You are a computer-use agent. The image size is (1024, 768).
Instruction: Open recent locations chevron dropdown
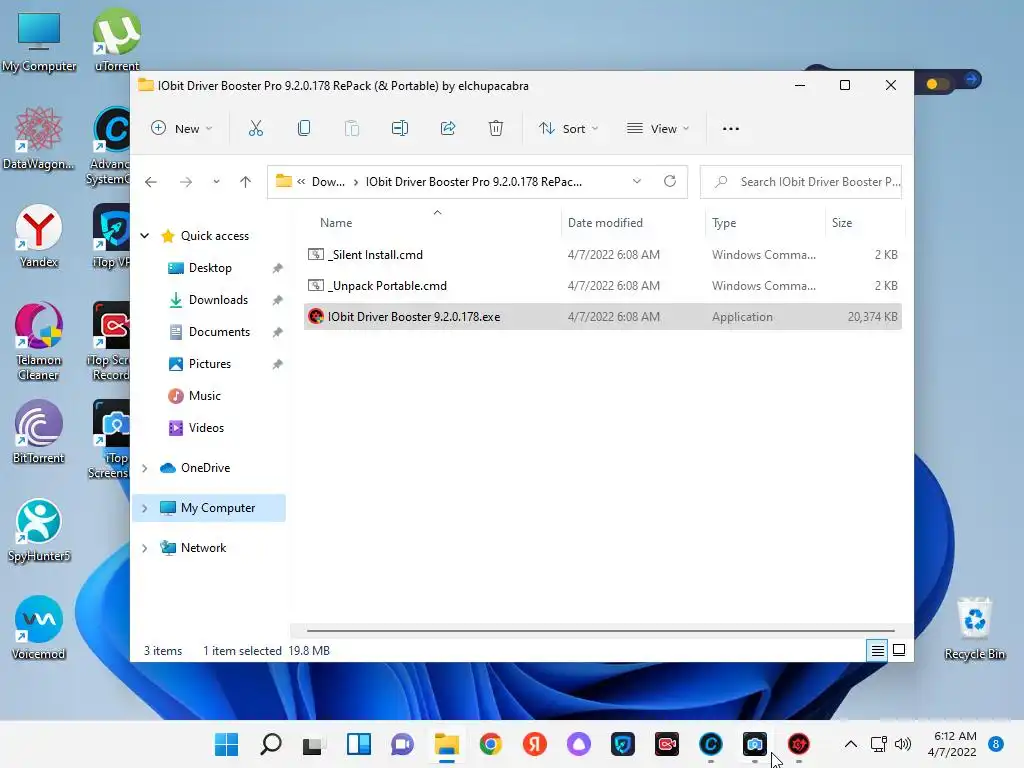pyautogui.click(x=216, y=182)
